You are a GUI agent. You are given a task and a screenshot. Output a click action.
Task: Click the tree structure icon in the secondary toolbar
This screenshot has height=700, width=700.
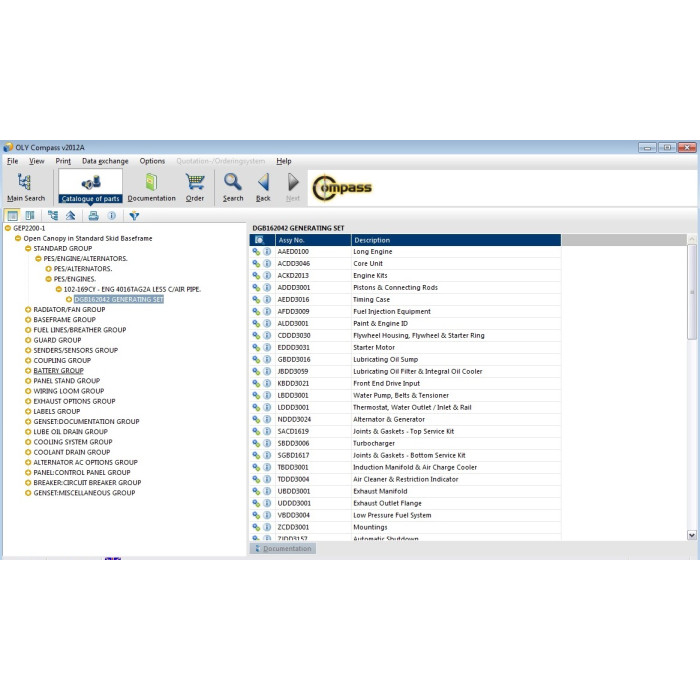(53, 216)
